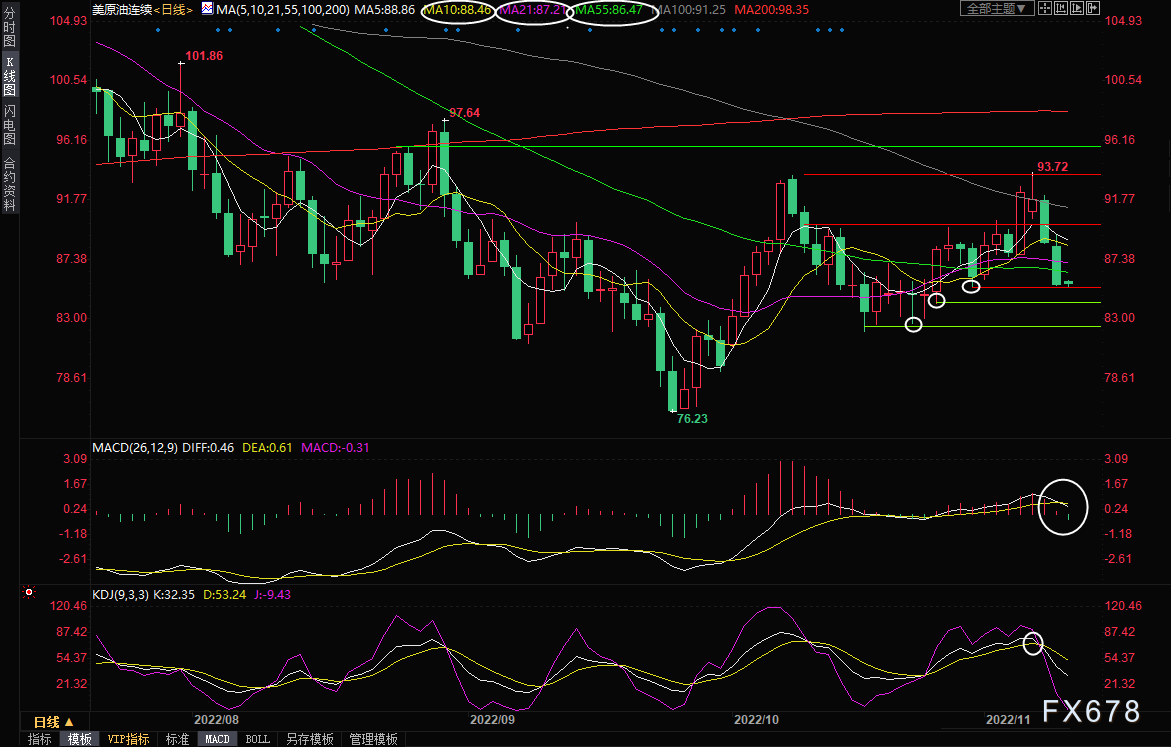Expand the 日线 period selector
The height and width of the screenshot is (747, 1171).
click(x=54, y=722)
